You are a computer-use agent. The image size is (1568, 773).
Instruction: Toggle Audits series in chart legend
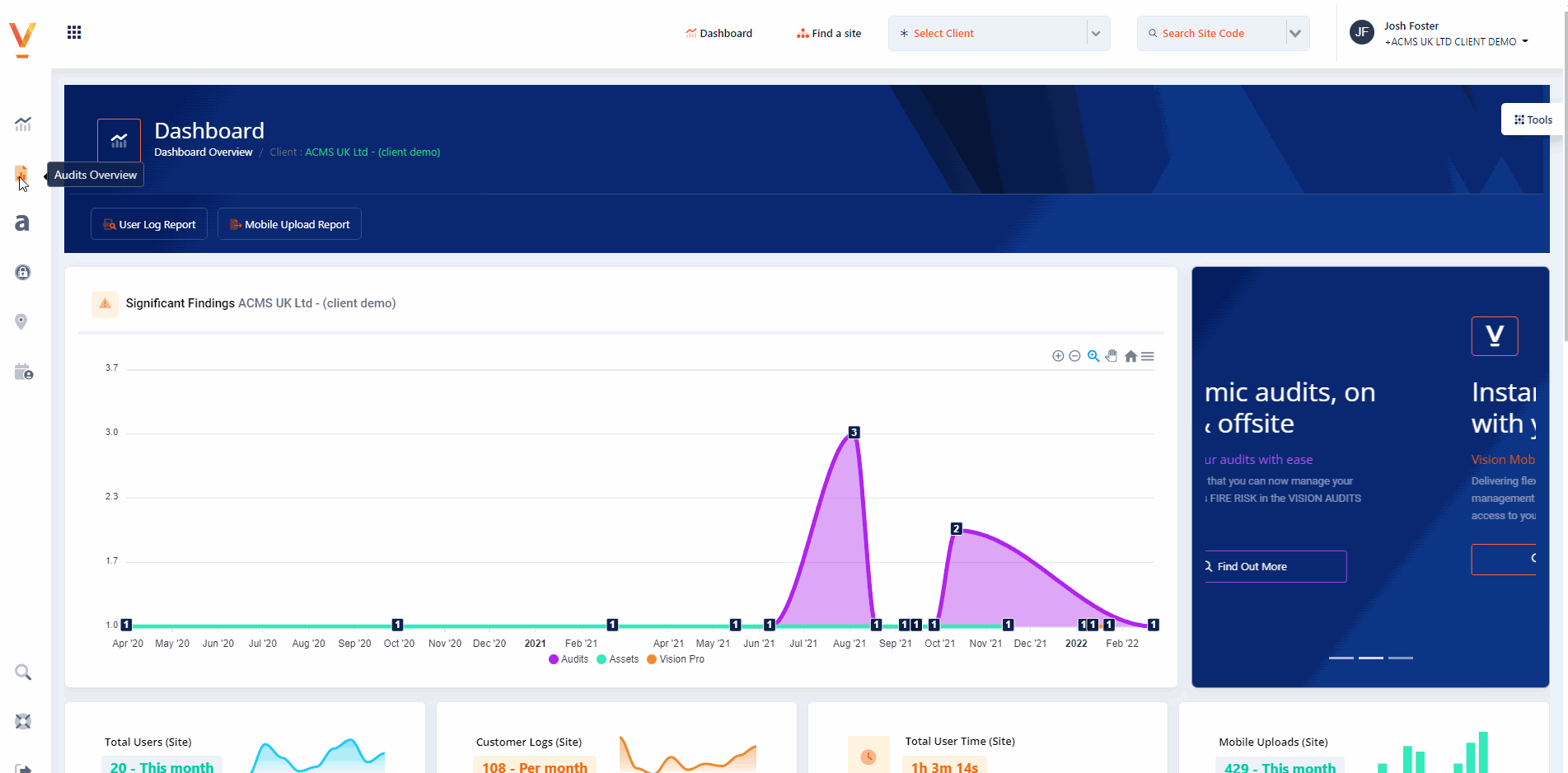[x=569, y=659]
